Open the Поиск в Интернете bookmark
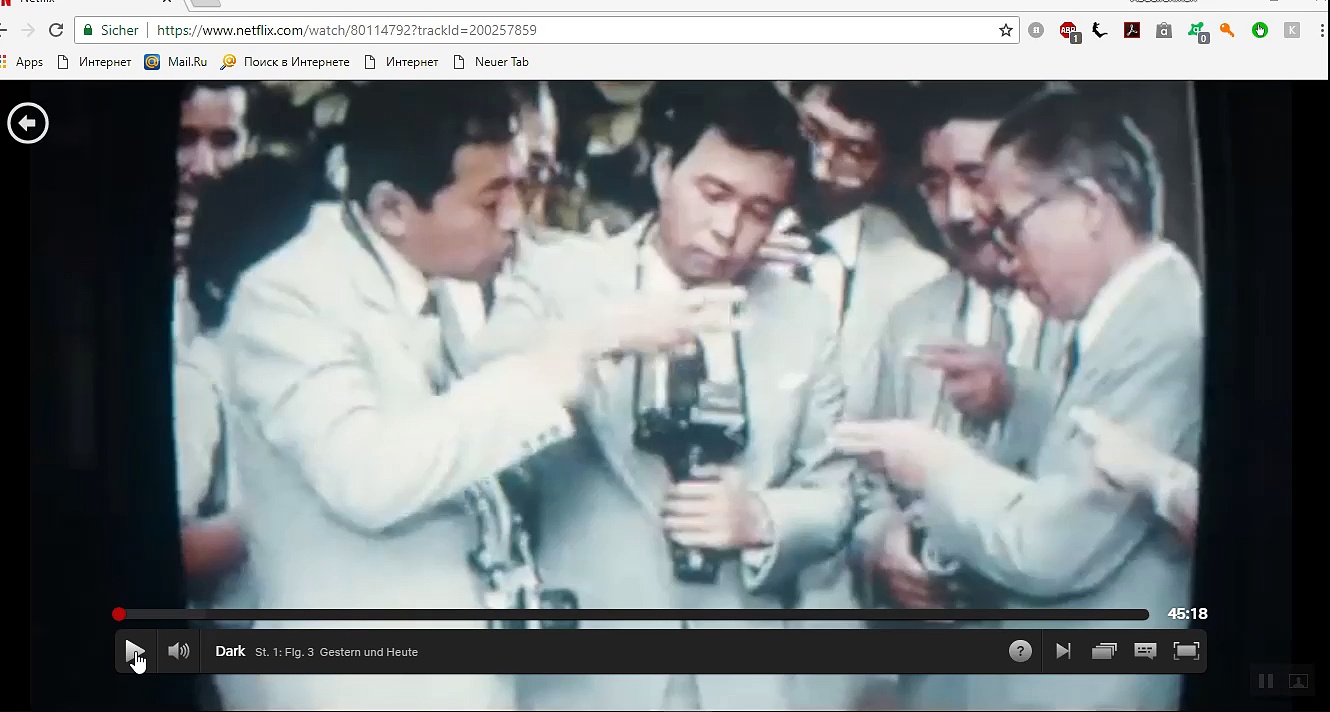The height and width of the screenshot is (712, 1330). point(286,62)
